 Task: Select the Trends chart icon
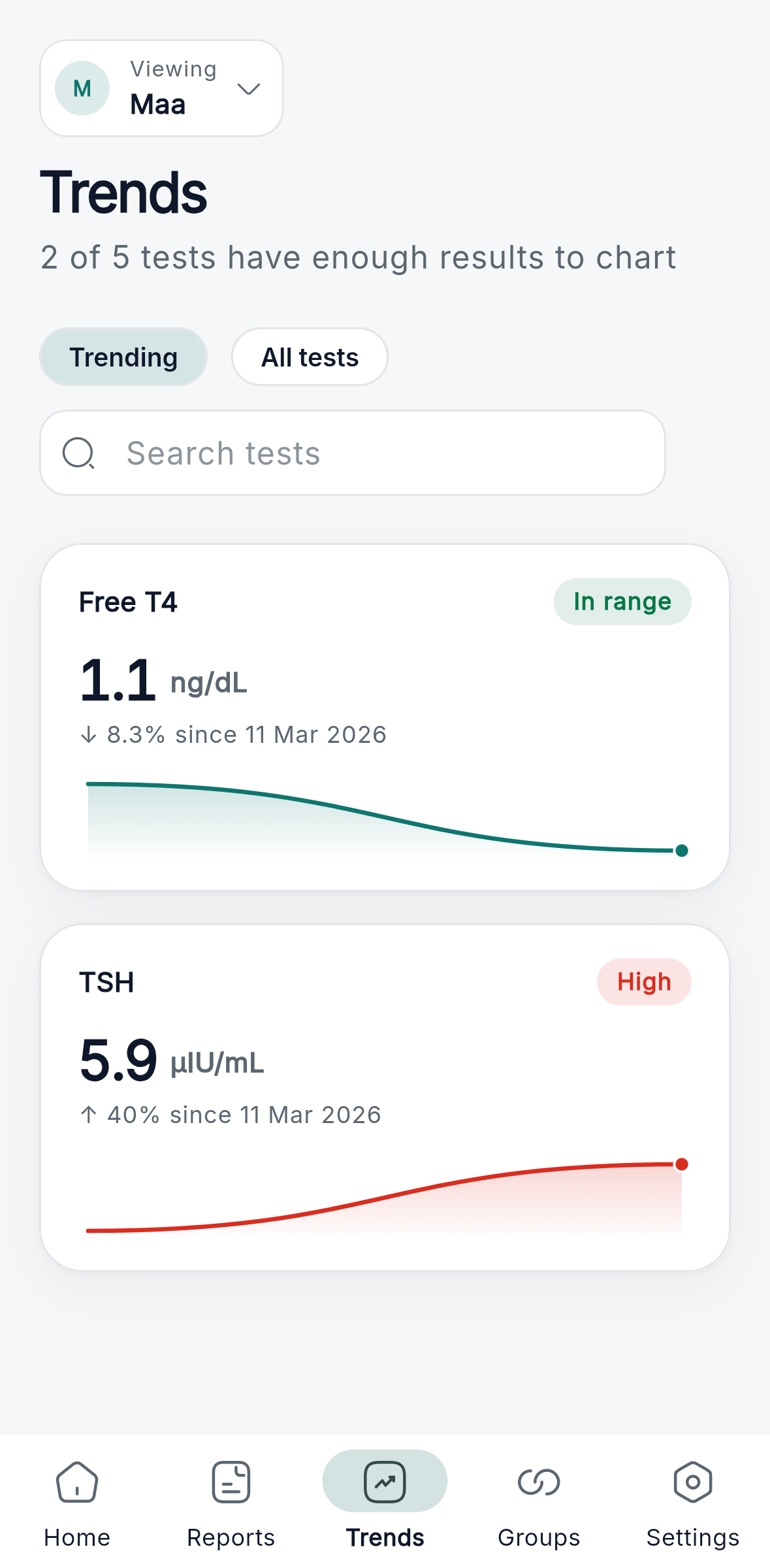pos(385,1482)
